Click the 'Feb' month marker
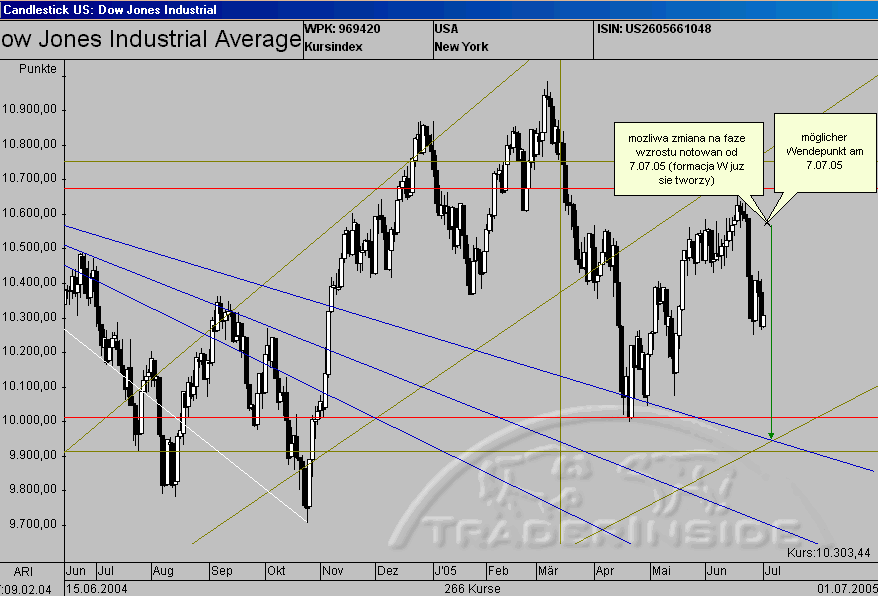The width and height of the screenshot is (878, 596). (x=498, y=571)
